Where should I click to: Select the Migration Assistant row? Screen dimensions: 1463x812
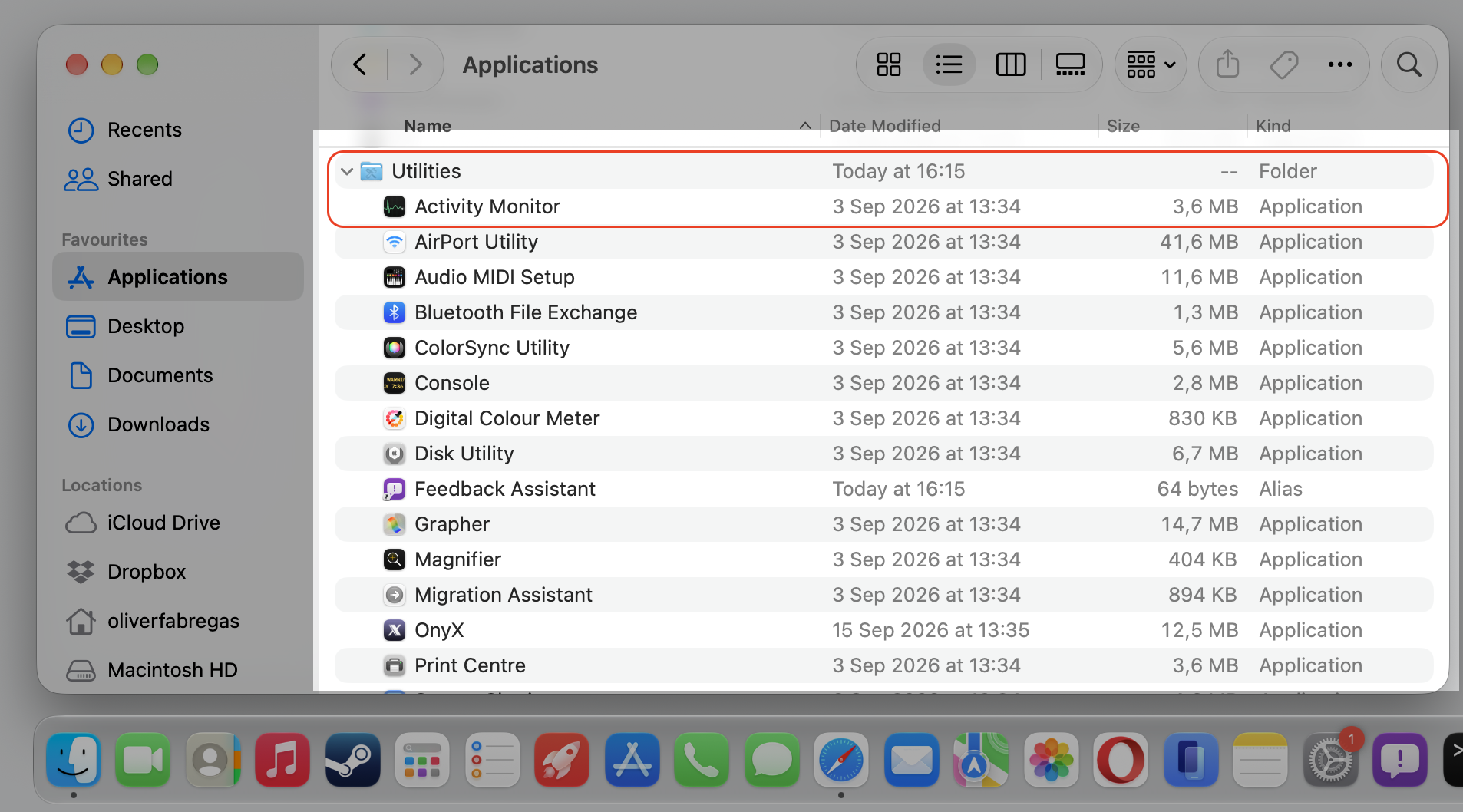[884, 595]
